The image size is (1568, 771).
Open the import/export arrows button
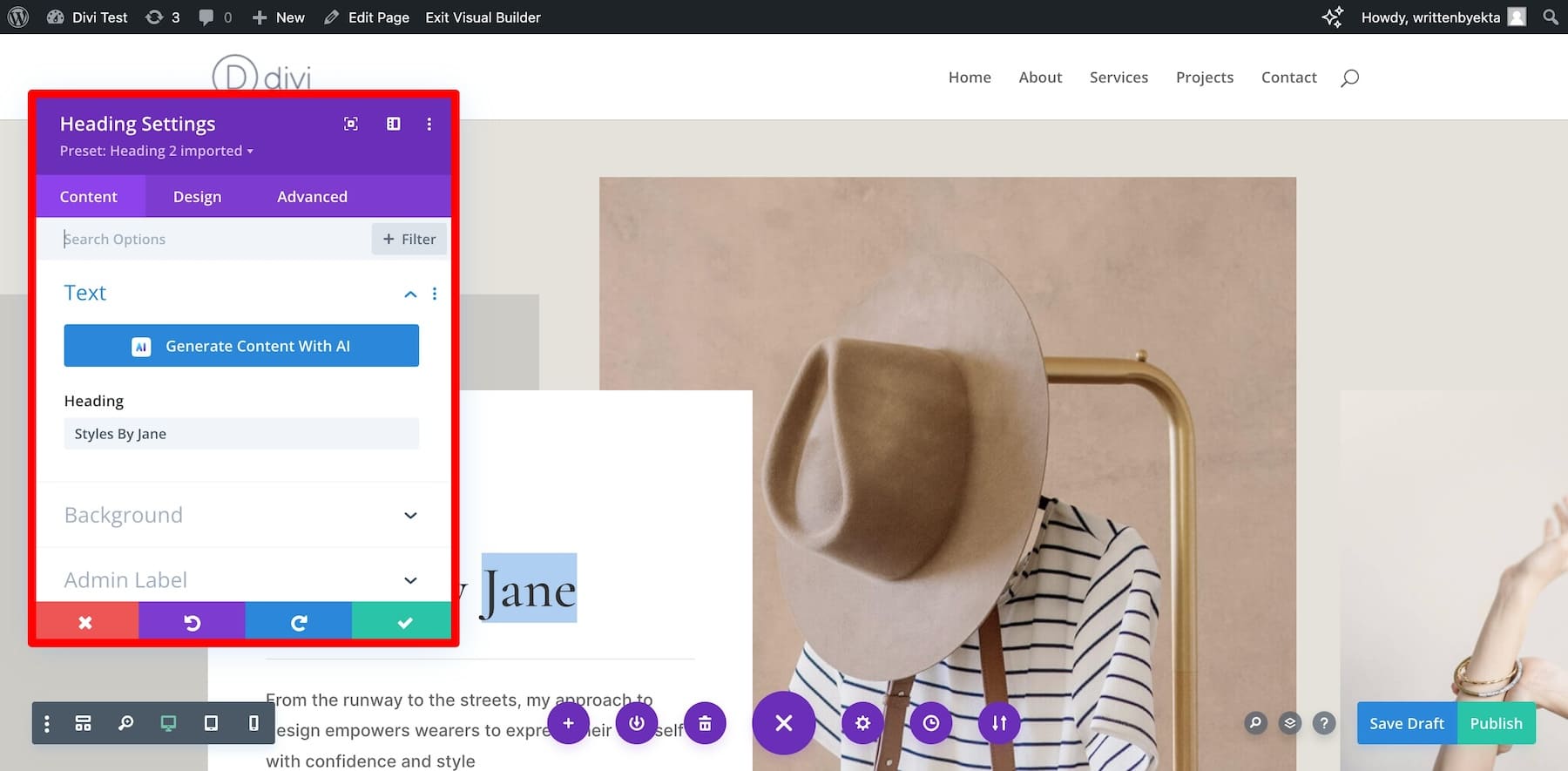point(999,723)
